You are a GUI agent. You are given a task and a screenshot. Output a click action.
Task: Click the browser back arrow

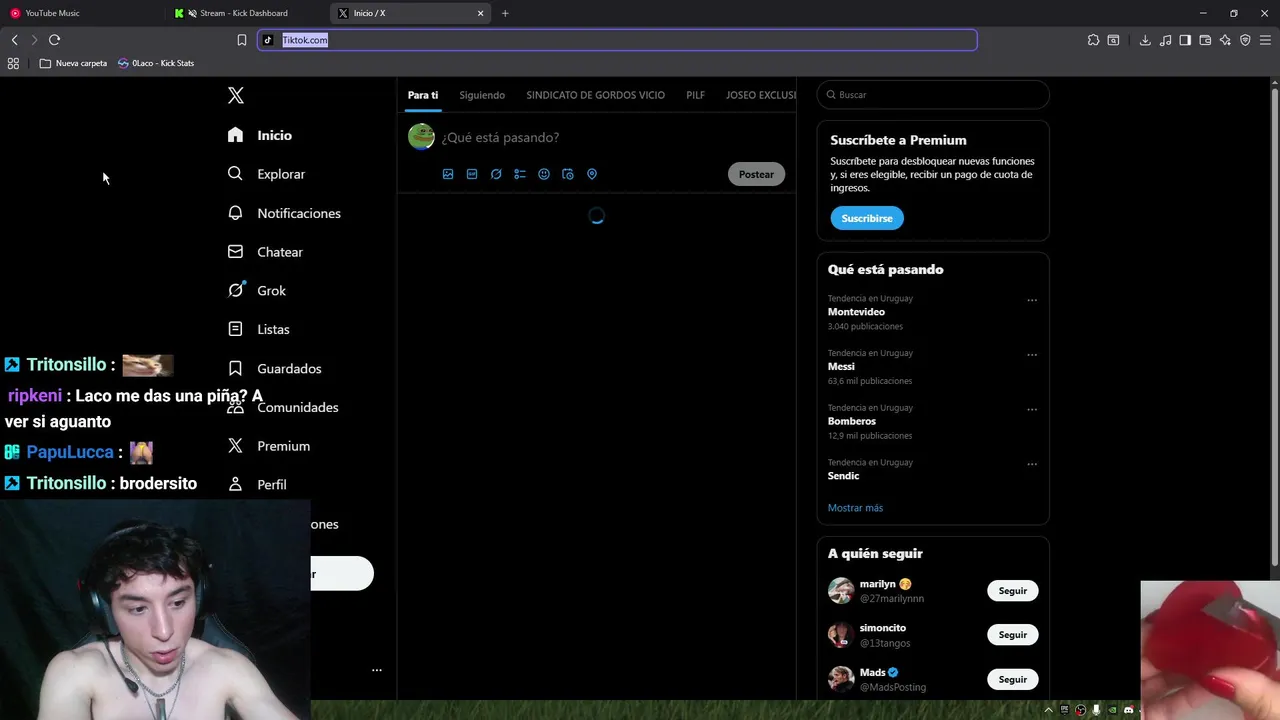[x=14, y=40]
